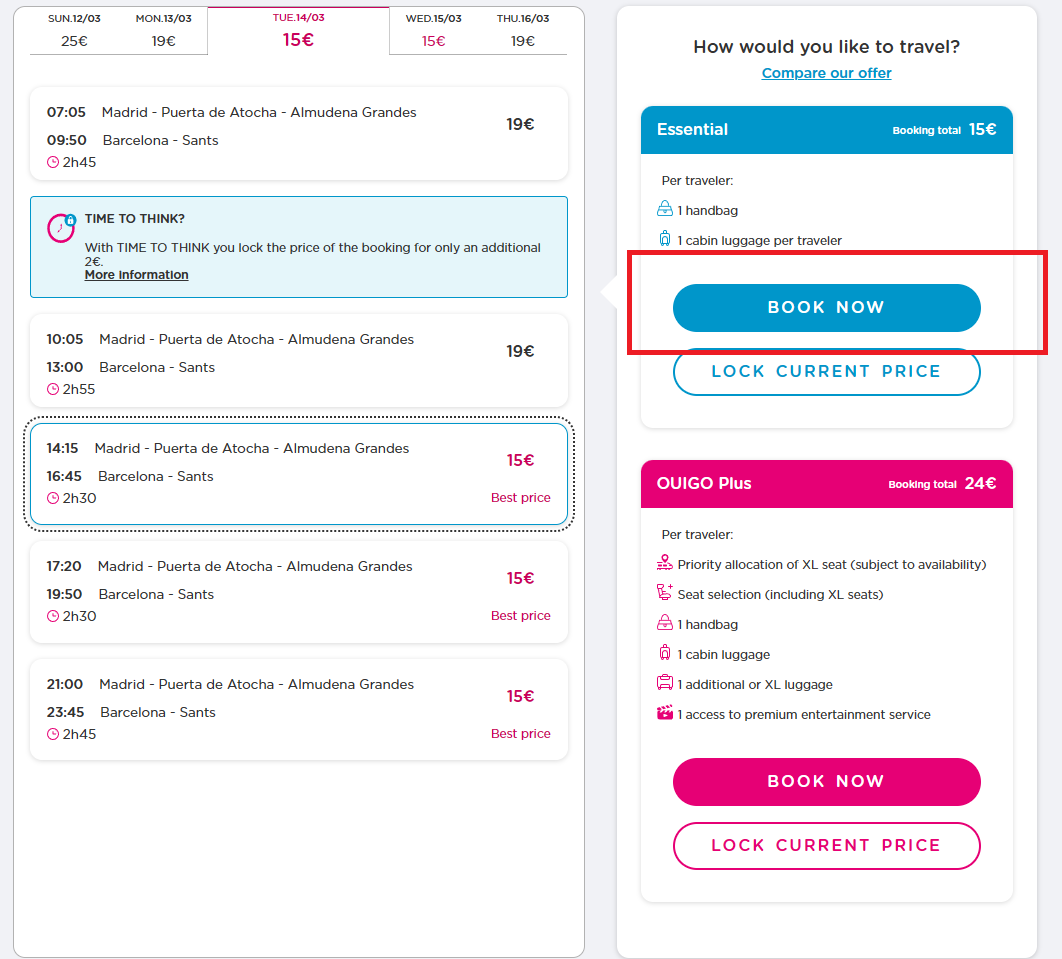Book now with the Essential fare
This screenshot has height=959, width=1062.
click(826, 307)
